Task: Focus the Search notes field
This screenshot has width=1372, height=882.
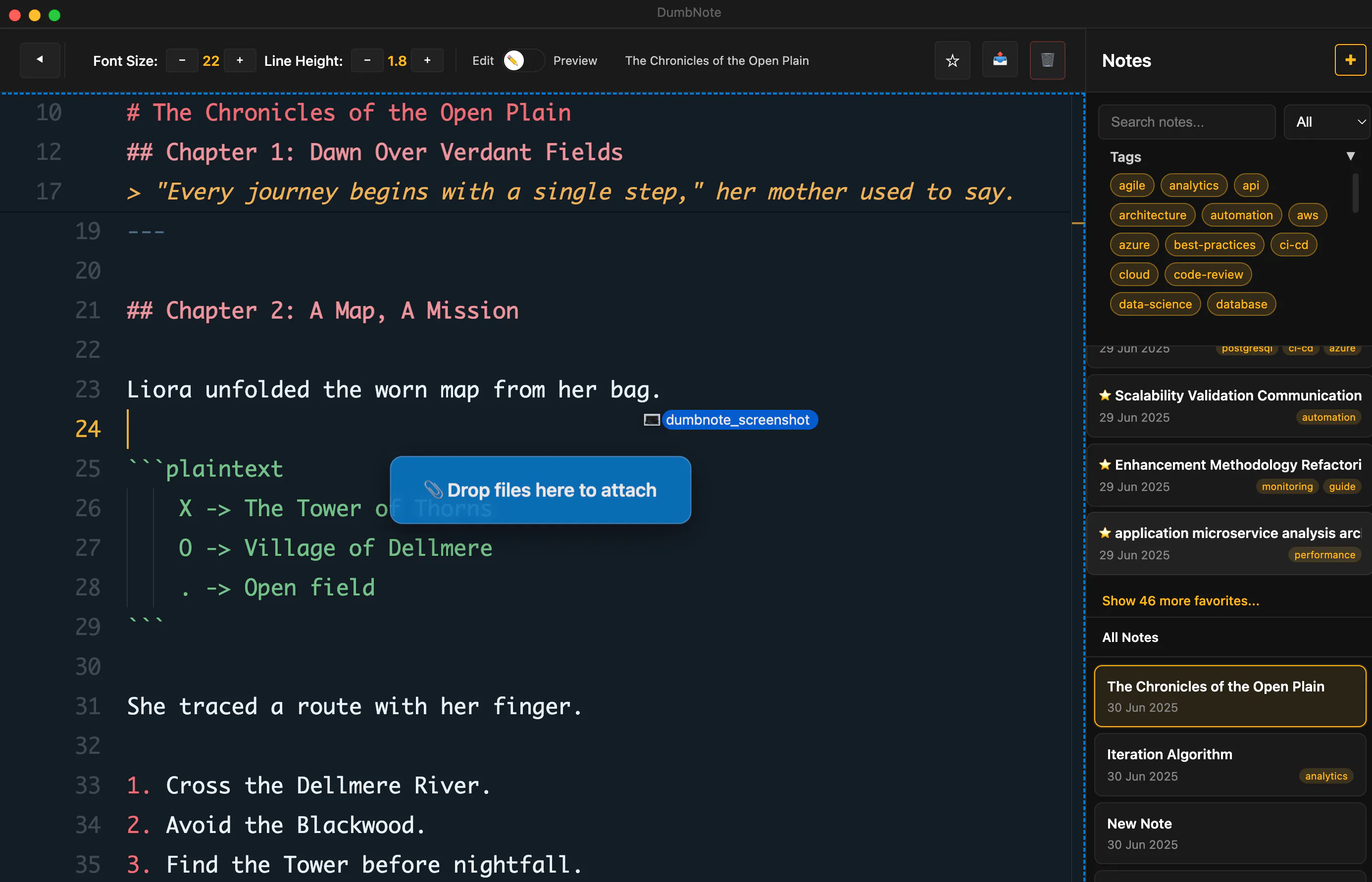Action: tap(1186, 122)
